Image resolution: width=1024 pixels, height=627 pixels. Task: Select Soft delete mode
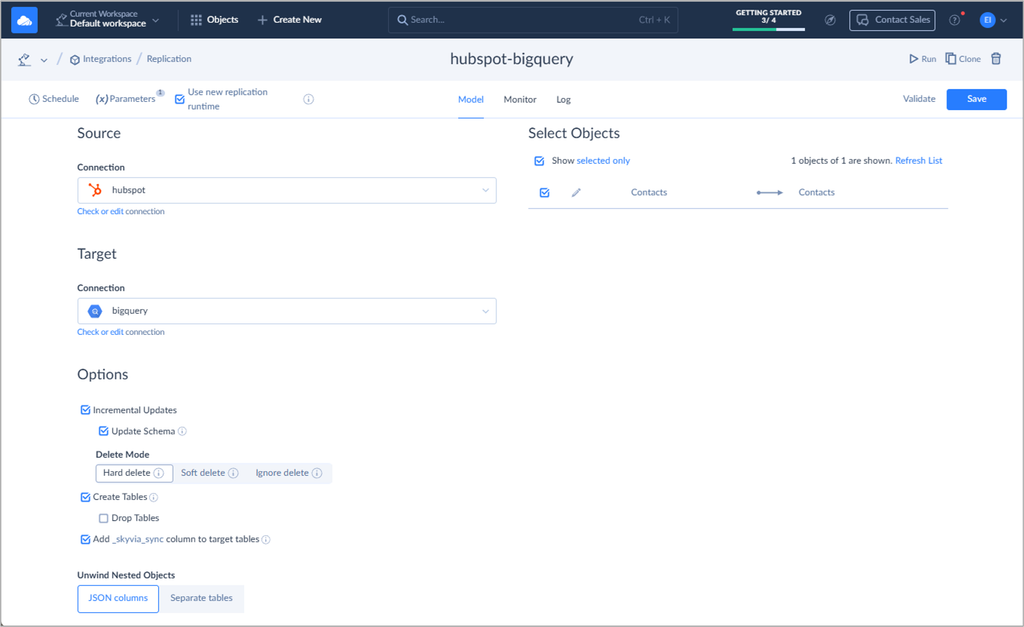[x=210, y=473]
